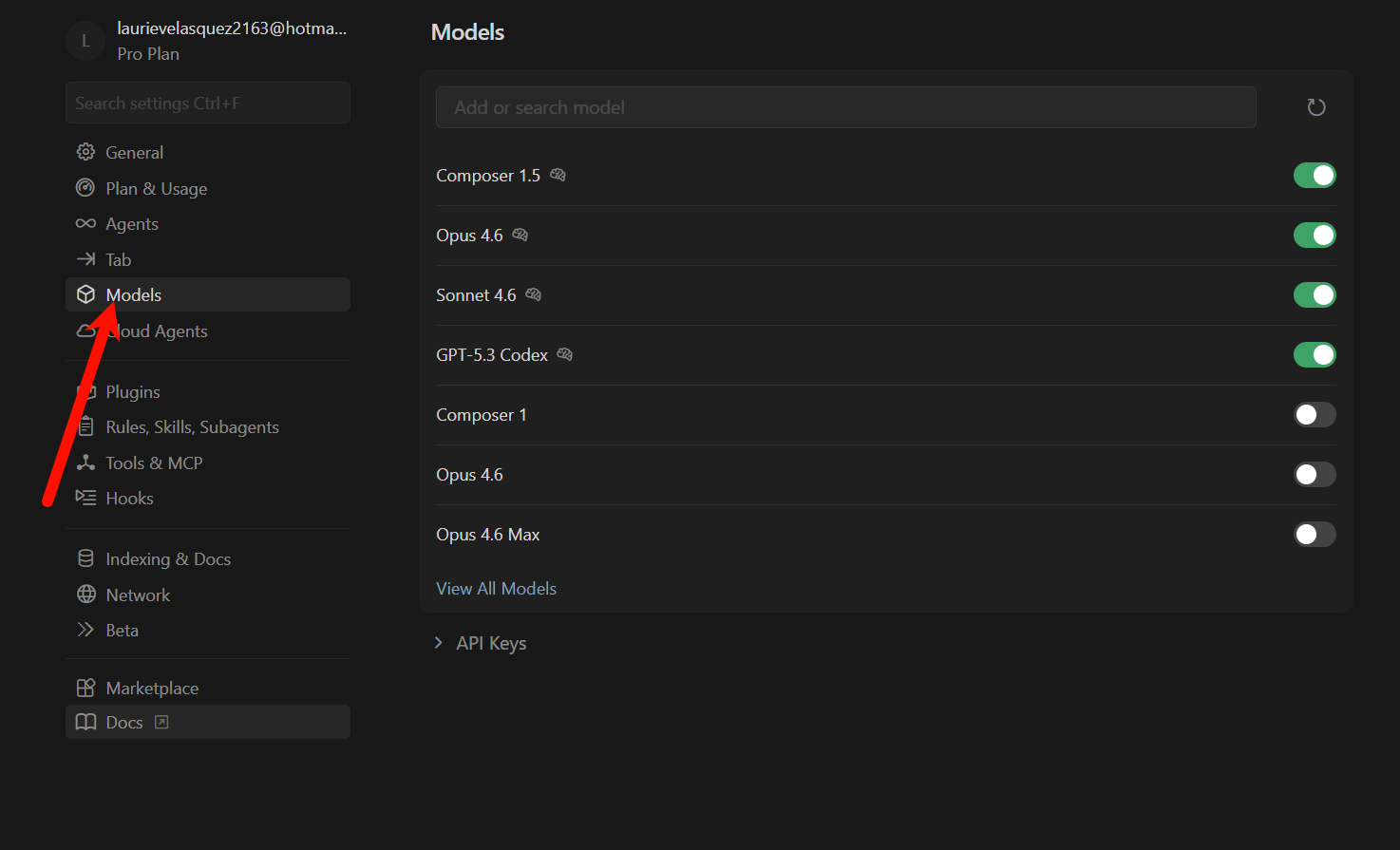Open Indexing & Docs database icon
This screenshot has height=850, width=1400.
(85, 558)
